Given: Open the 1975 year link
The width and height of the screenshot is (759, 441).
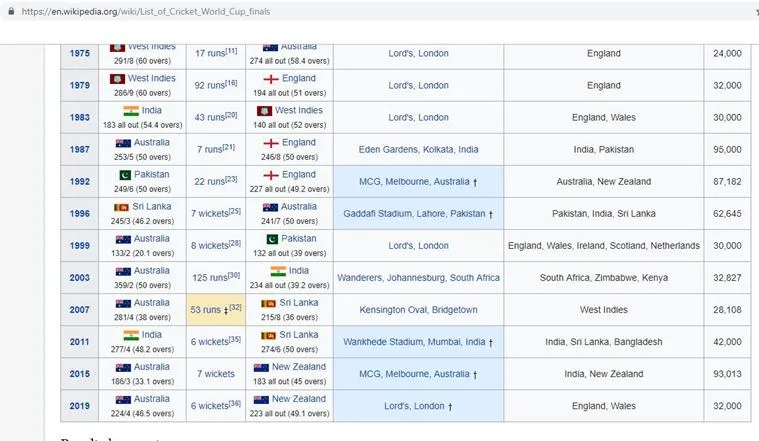Looking at the screenshot, I should [x=79, y=53].
